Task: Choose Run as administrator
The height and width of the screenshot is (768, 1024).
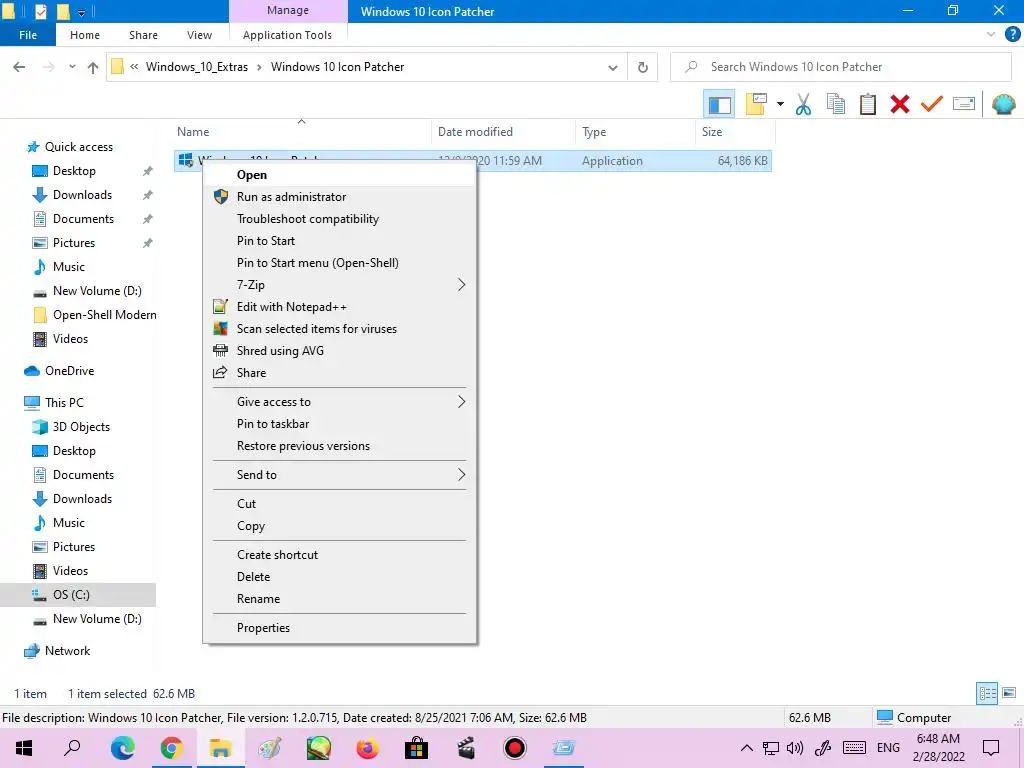Action: [339, 197]
